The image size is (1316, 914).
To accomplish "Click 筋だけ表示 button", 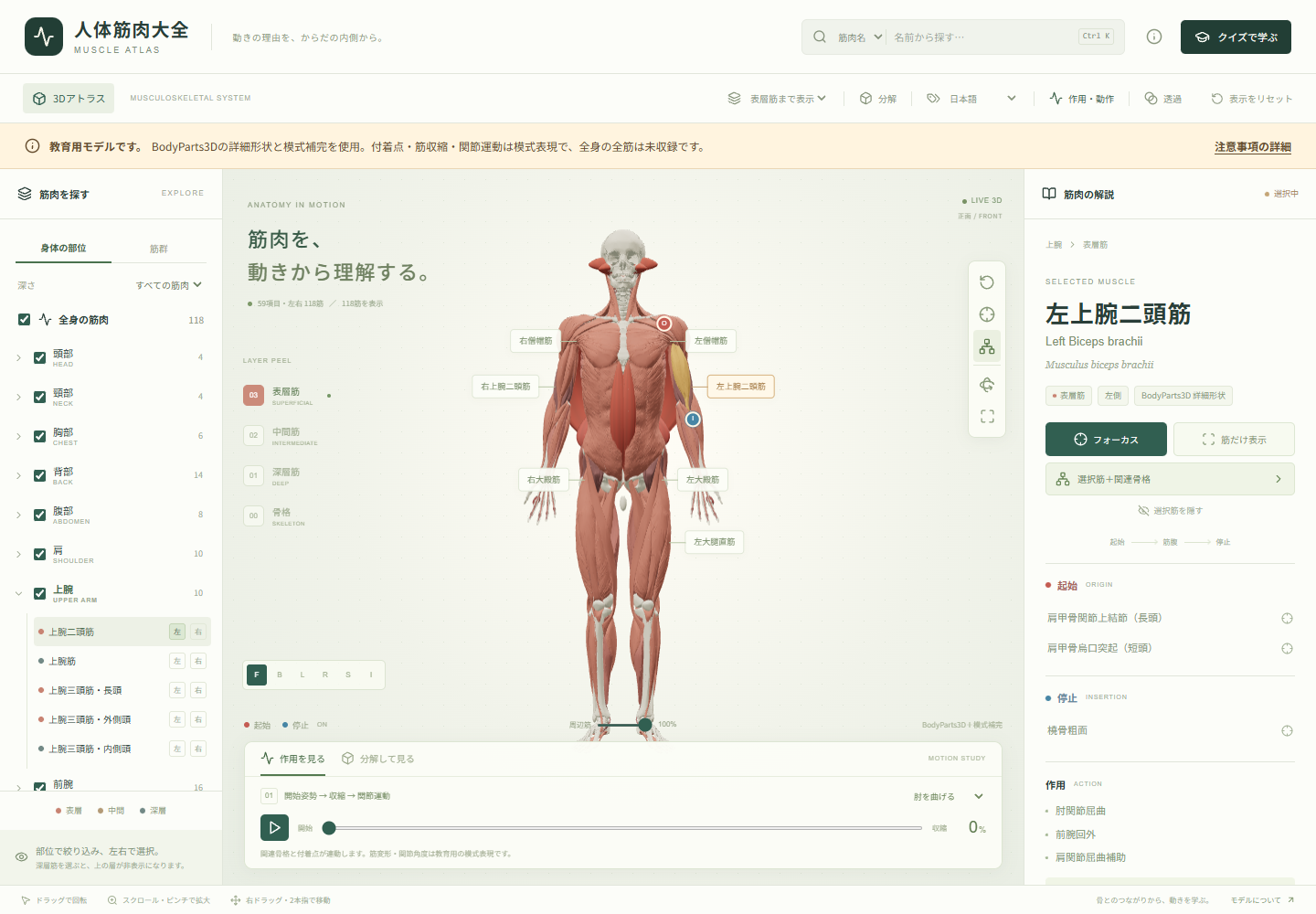I will pyautogui.click(x=1234, y=440).
